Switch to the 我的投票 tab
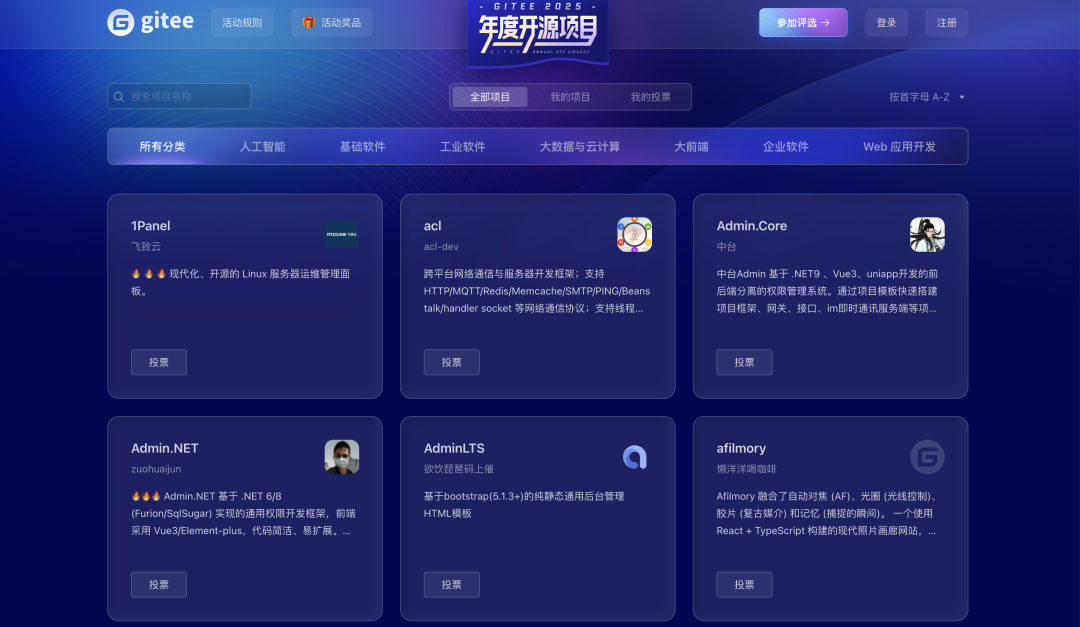1080x627 pixels. coord(651,97)
